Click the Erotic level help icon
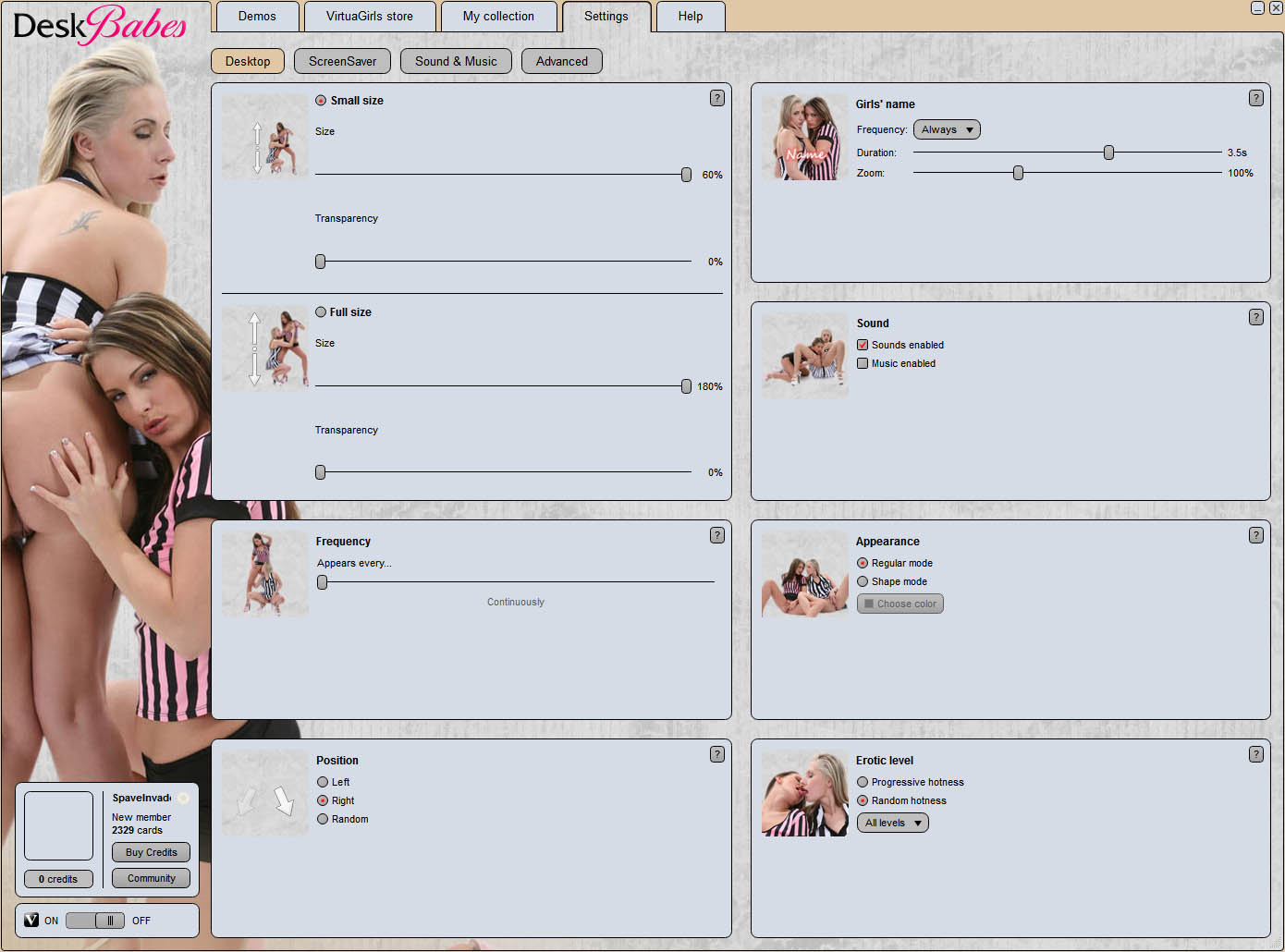Image resolution: width=1285 pixels, height=952 pixels. (x=1255, y=754)
